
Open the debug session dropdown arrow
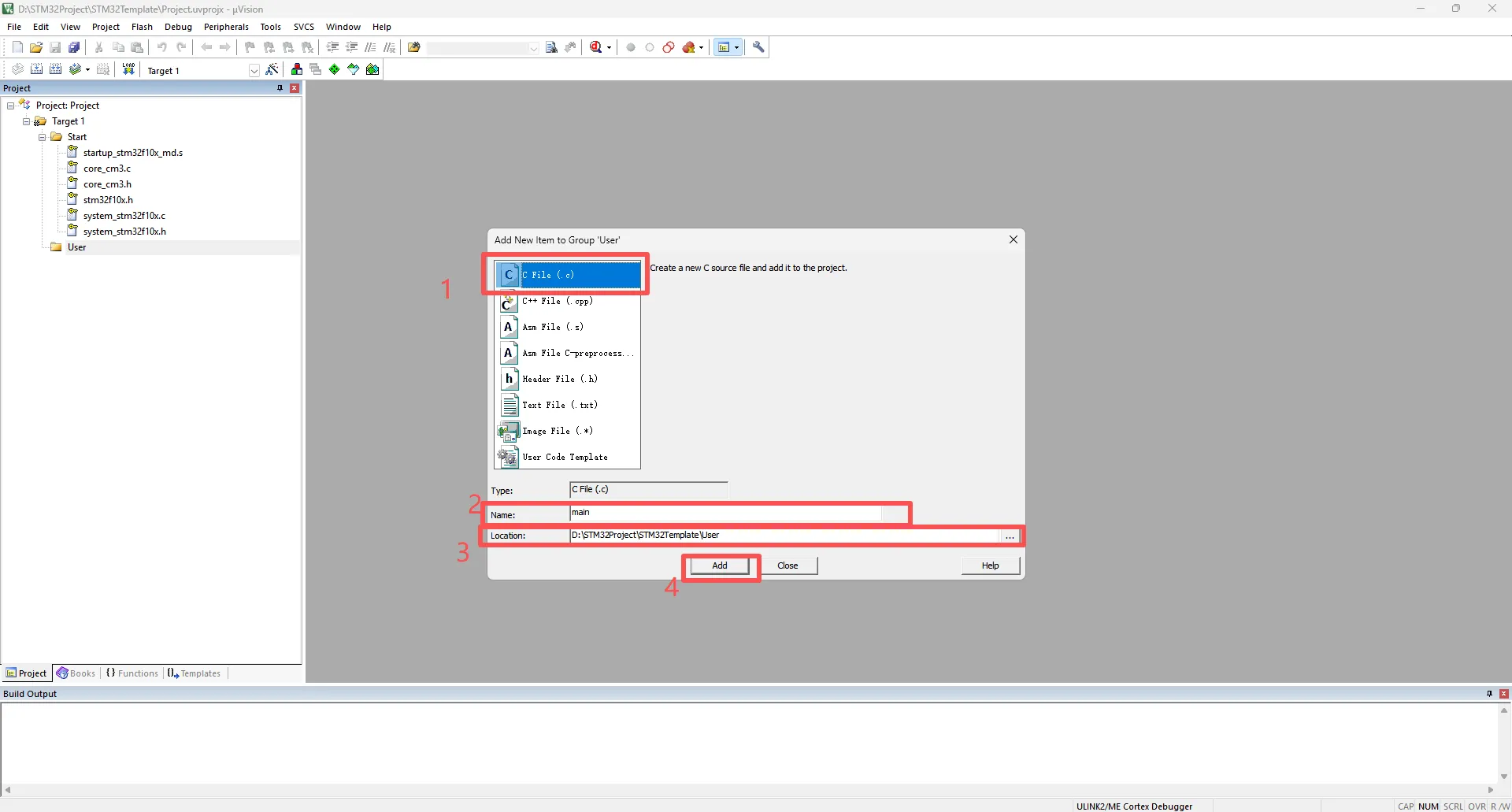pos(609,47)
